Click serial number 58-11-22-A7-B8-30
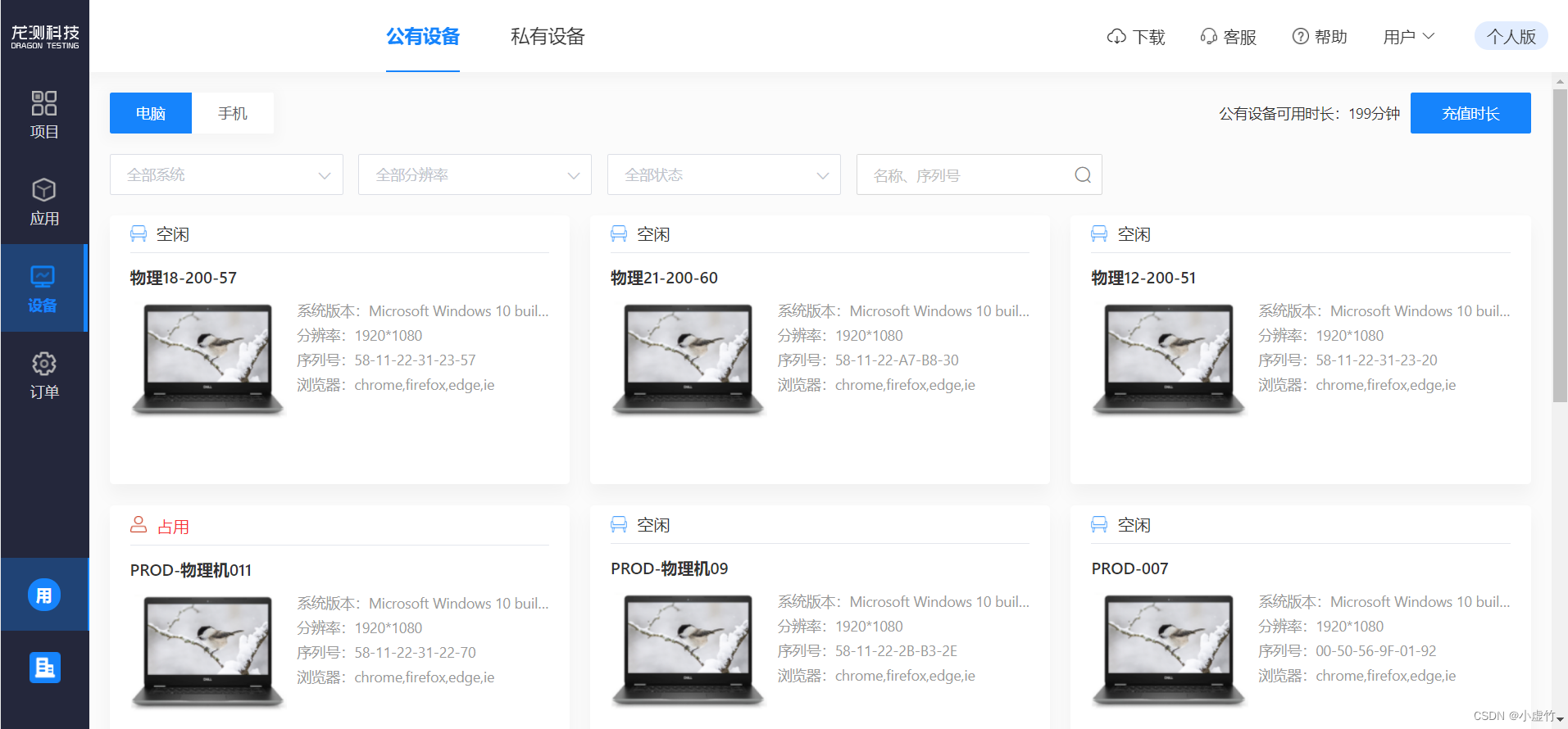 [897, 360]
